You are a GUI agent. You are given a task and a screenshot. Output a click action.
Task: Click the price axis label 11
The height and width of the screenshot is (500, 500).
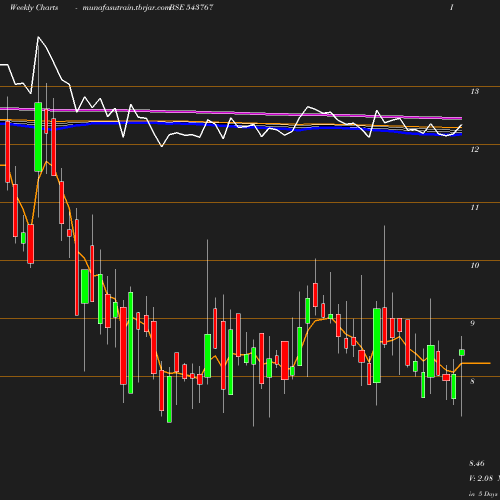pos(475,207)
